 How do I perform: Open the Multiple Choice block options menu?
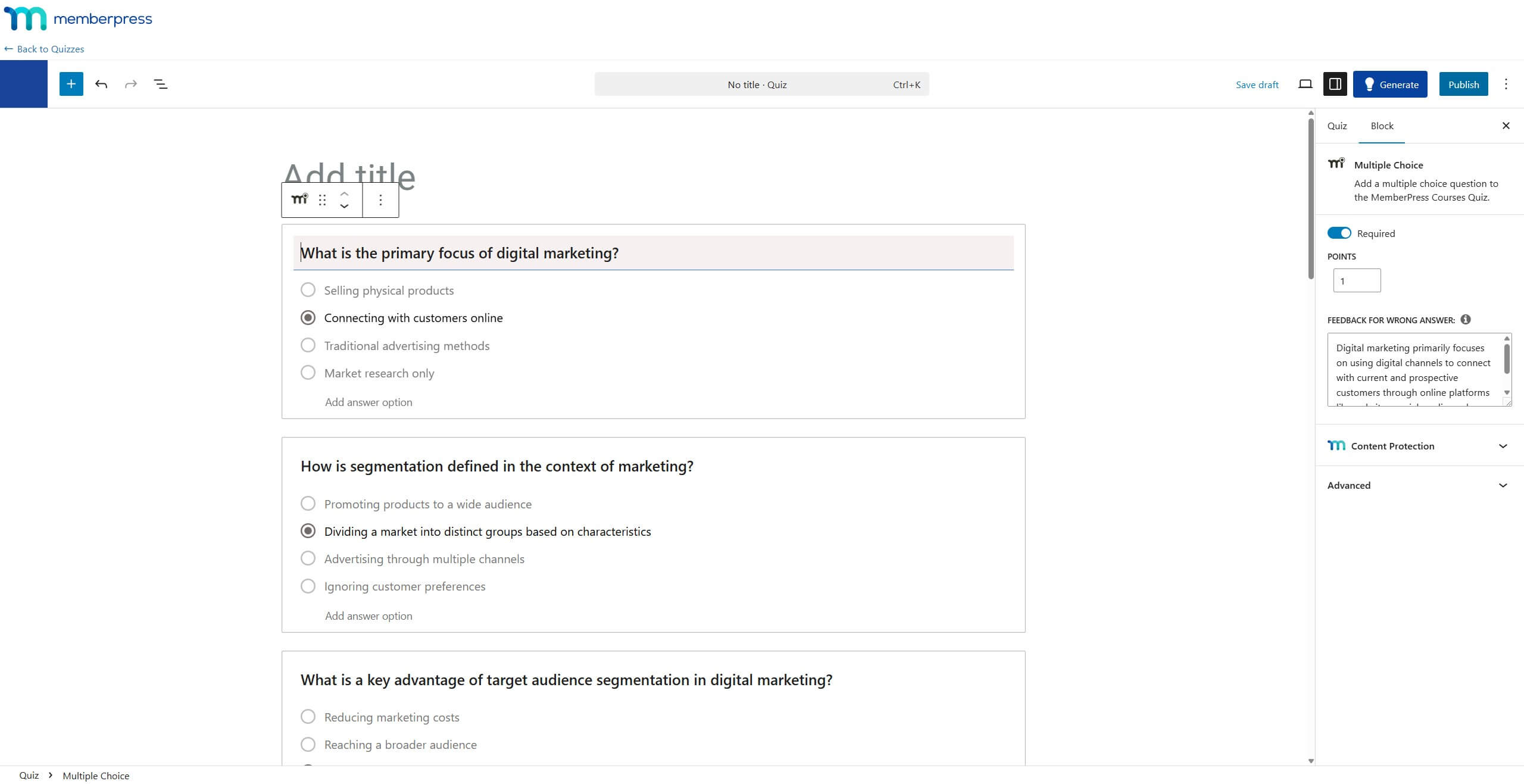[x=380, y=200]
